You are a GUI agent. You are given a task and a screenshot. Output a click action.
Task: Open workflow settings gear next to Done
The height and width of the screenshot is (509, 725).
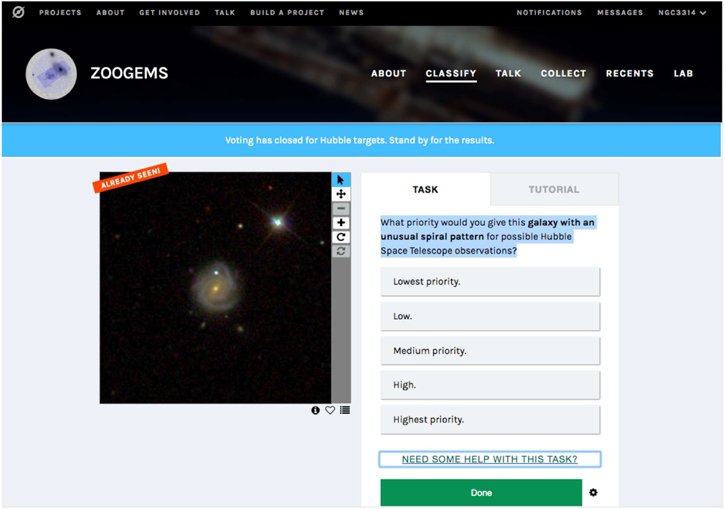click(593, 493)
